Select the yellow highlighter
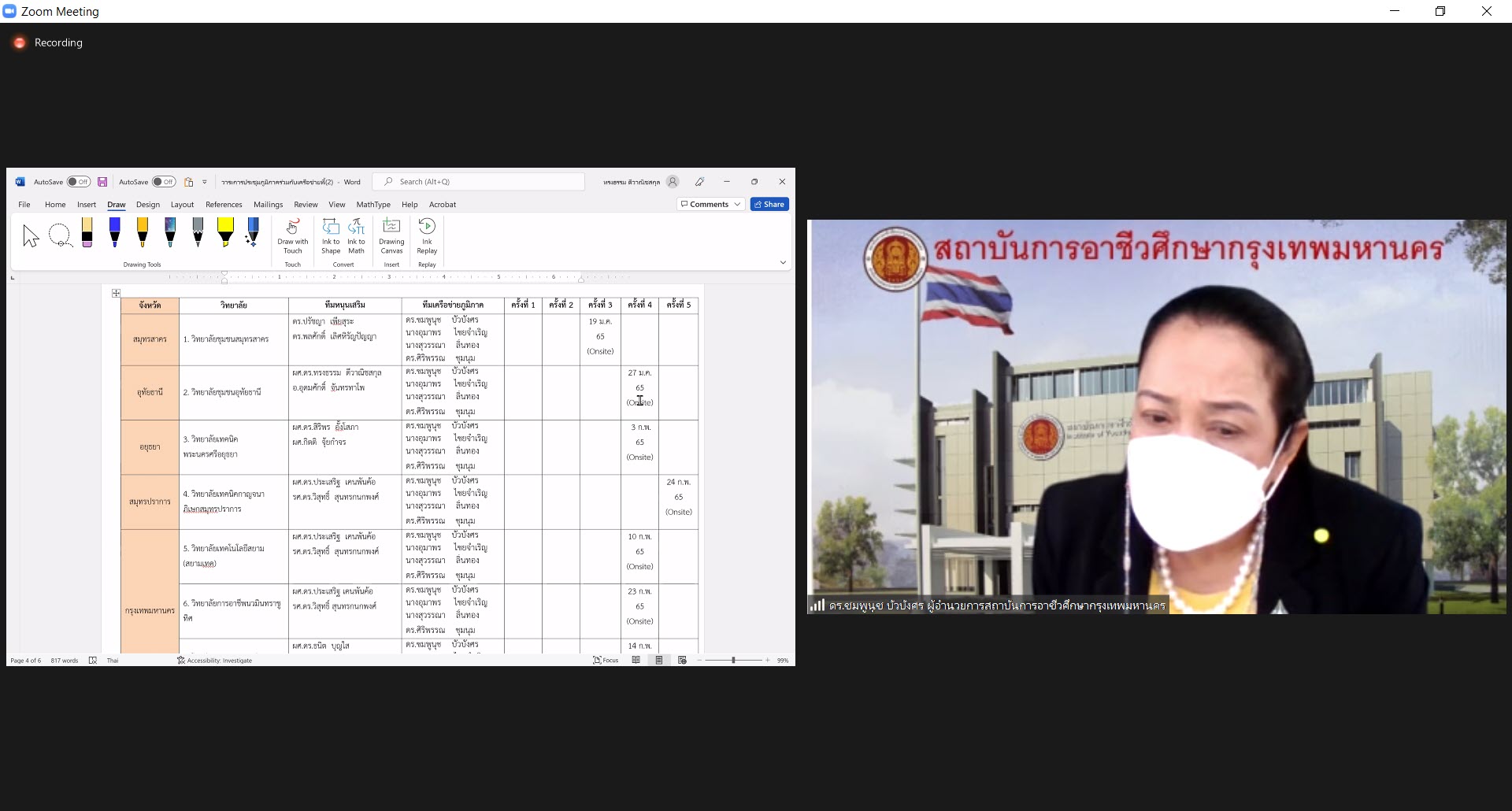Screen dimensions: 1512x811 click(x=225, y=233)
